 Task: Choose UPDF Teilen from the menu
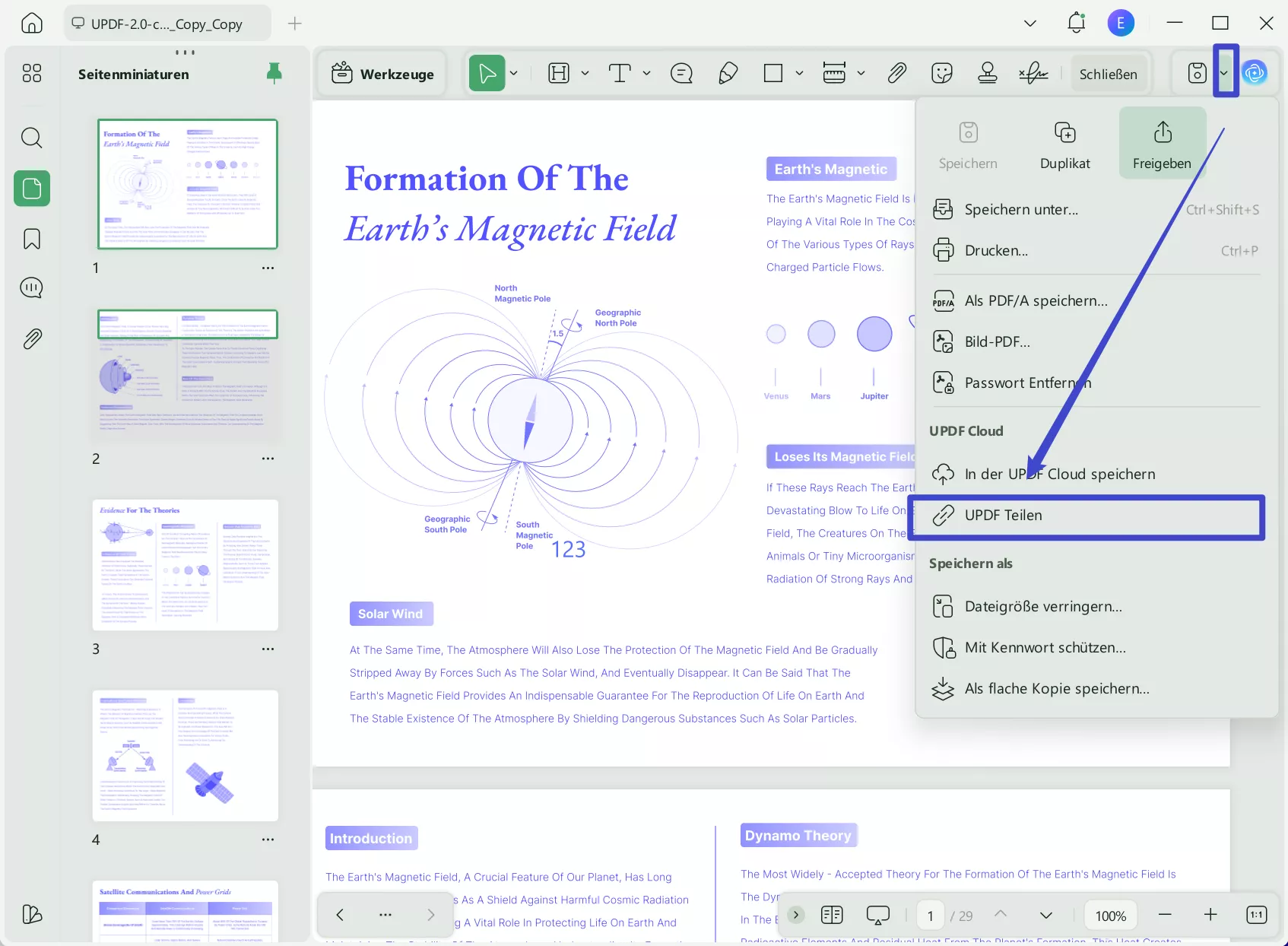[x=1003, y=515]
